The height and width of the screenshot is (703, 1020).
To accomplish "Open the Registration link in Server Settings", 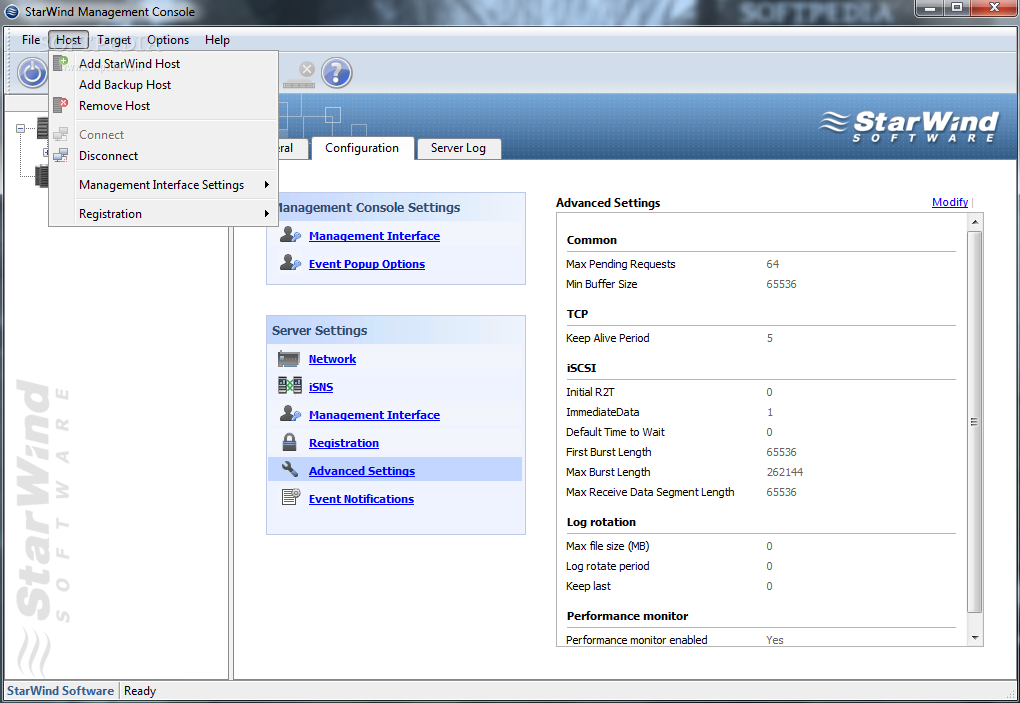I will point(343,442).
